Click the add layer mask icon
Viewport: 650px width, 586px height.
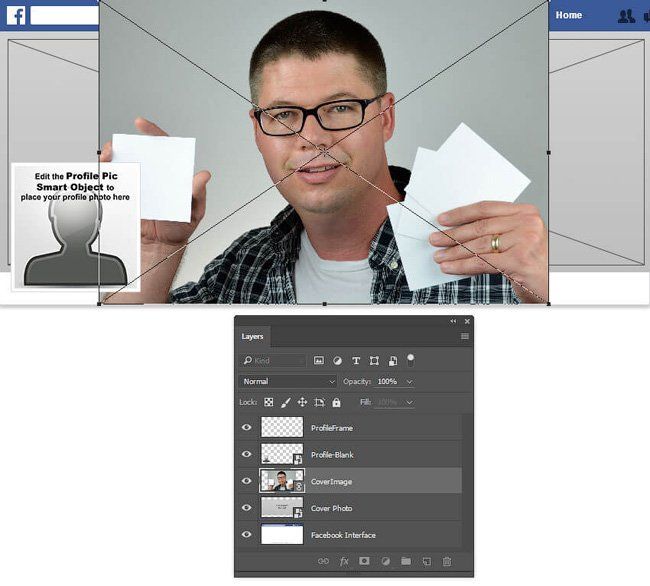click(x=364, y=561)
